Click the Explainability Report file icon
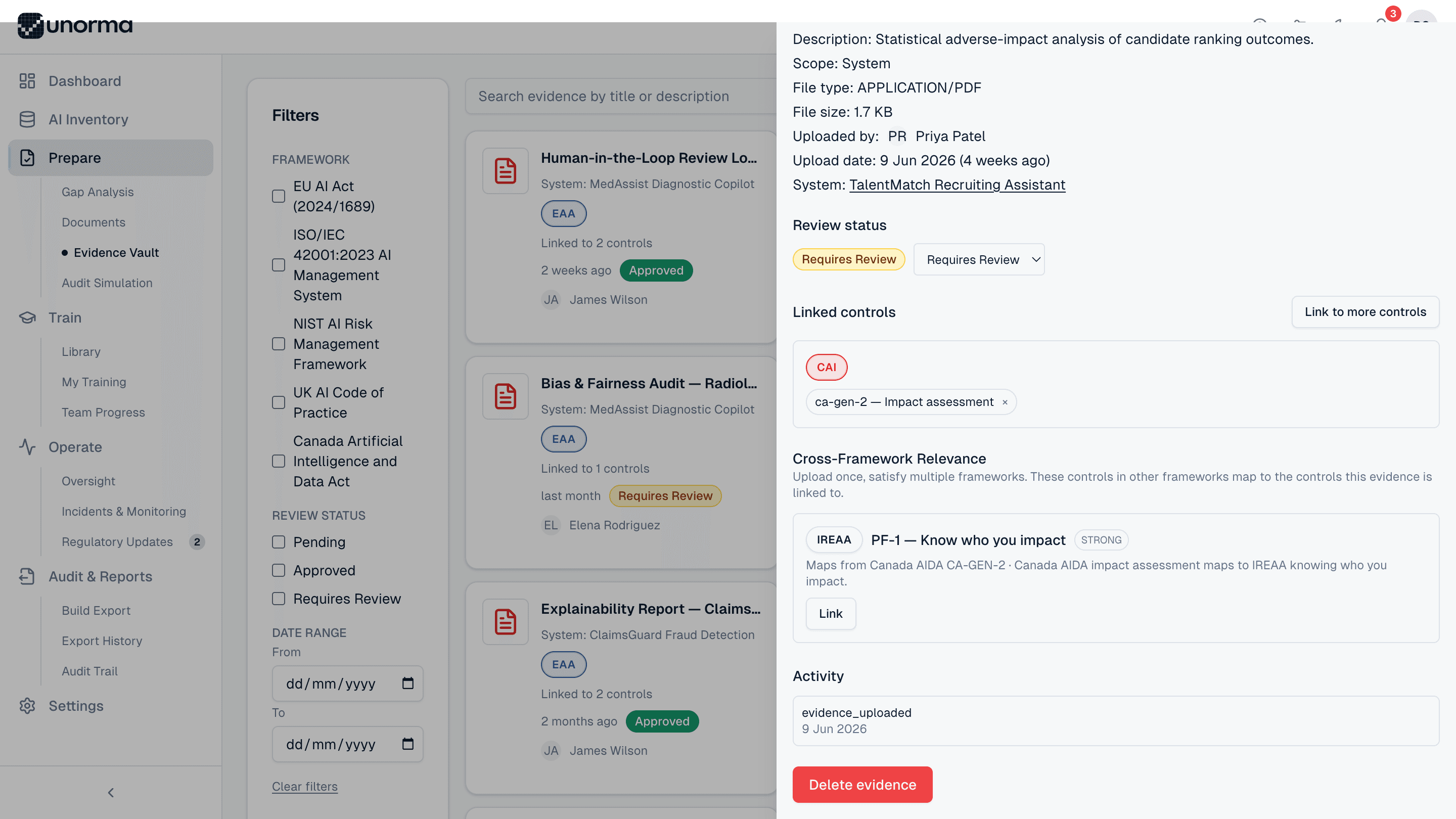This screenshot has height=819, width=1456. (506, 622)
